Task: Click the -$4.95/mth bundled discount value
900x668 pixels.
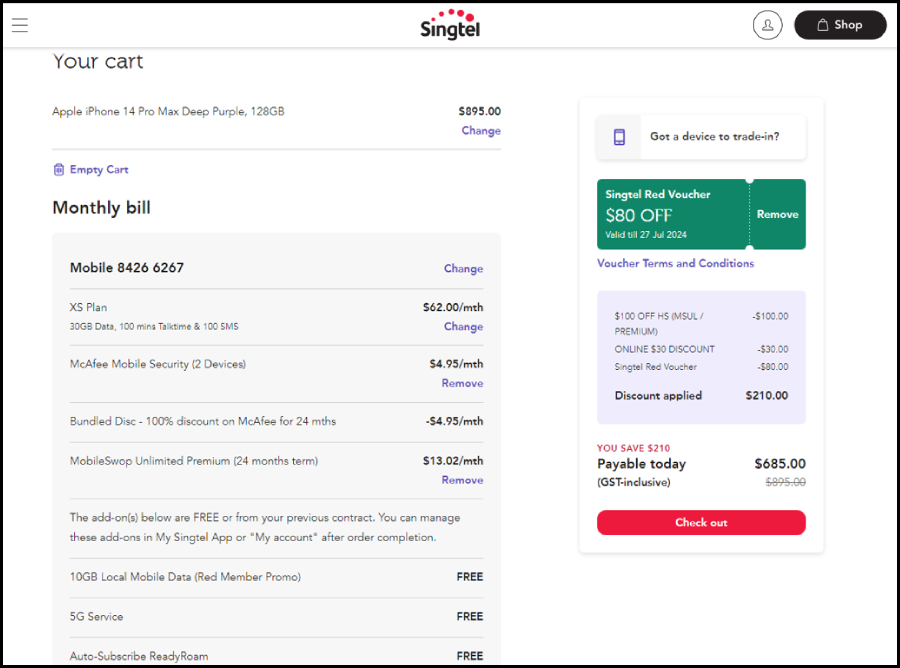Action: coord(454,421)
